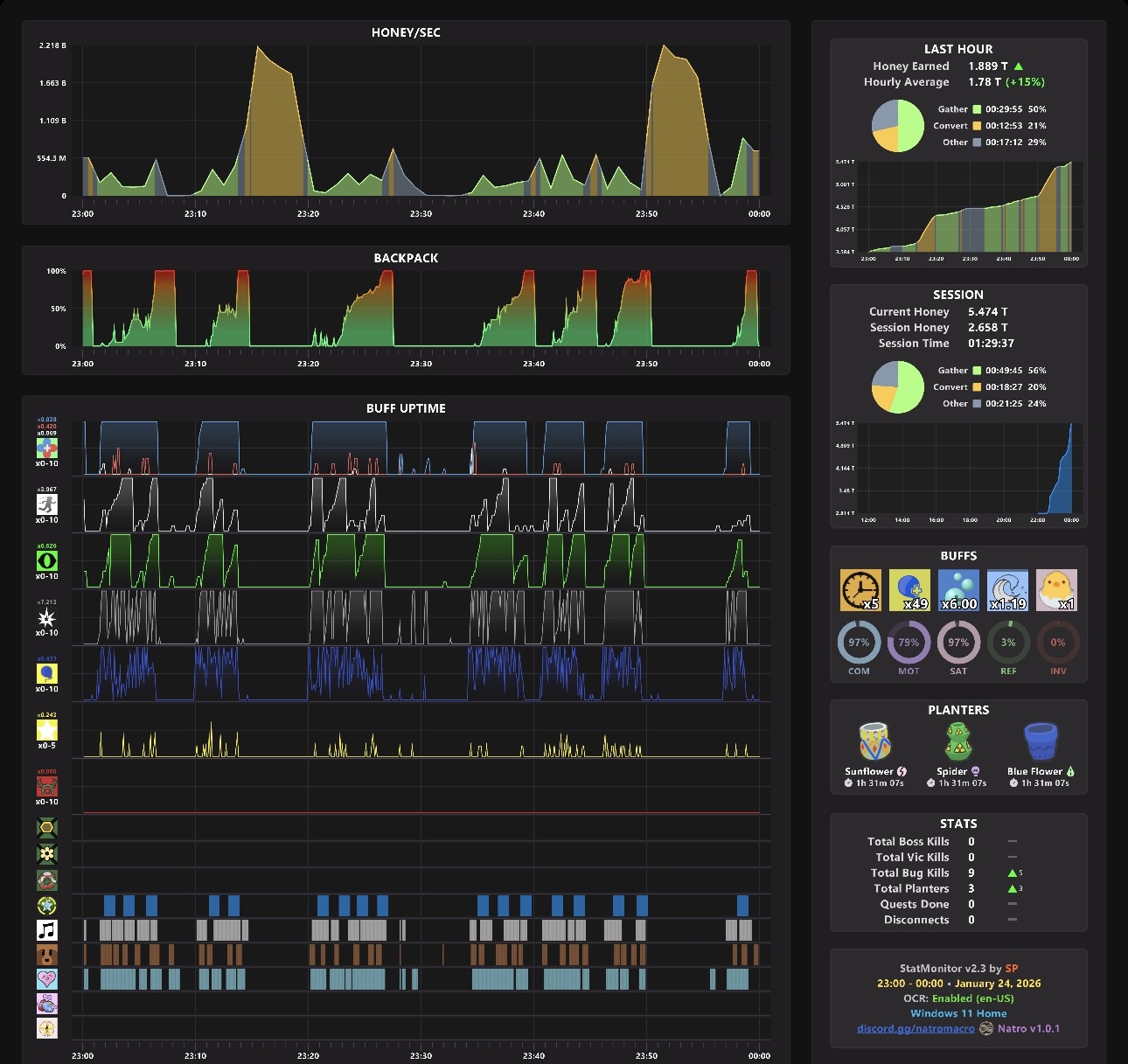
Task: Select the Sunflower planter pot
Action: click(x=874, y=742)
